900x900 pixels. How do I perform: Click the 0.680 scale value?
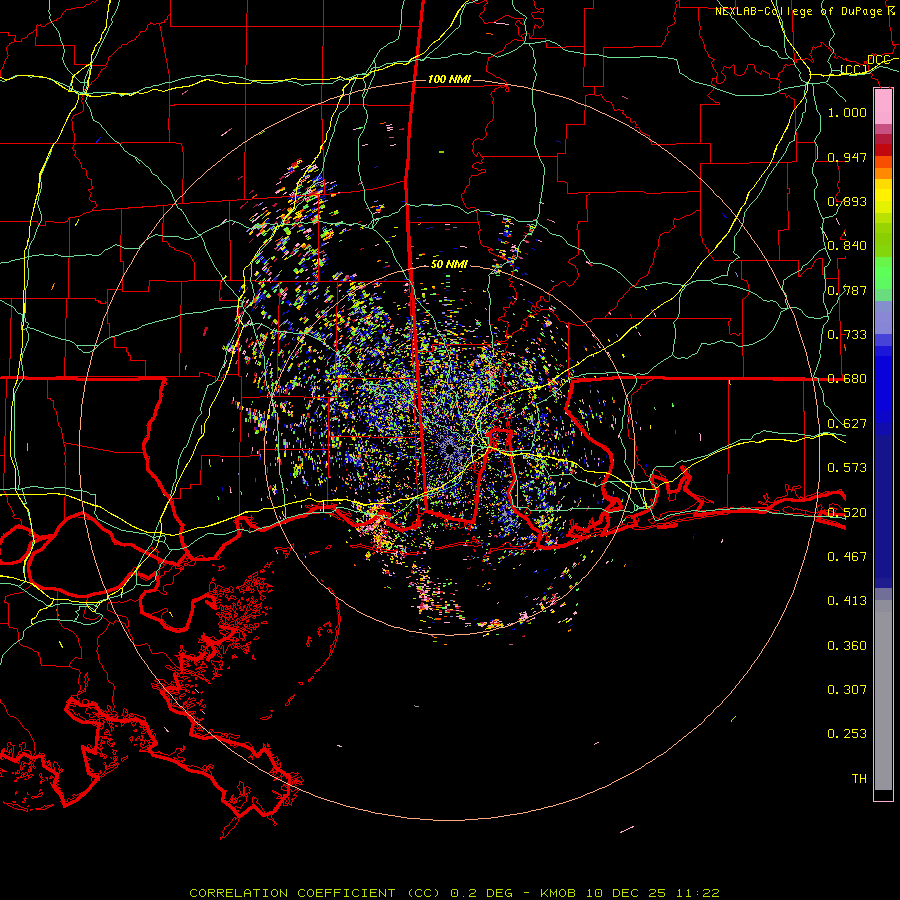point(847,379)
